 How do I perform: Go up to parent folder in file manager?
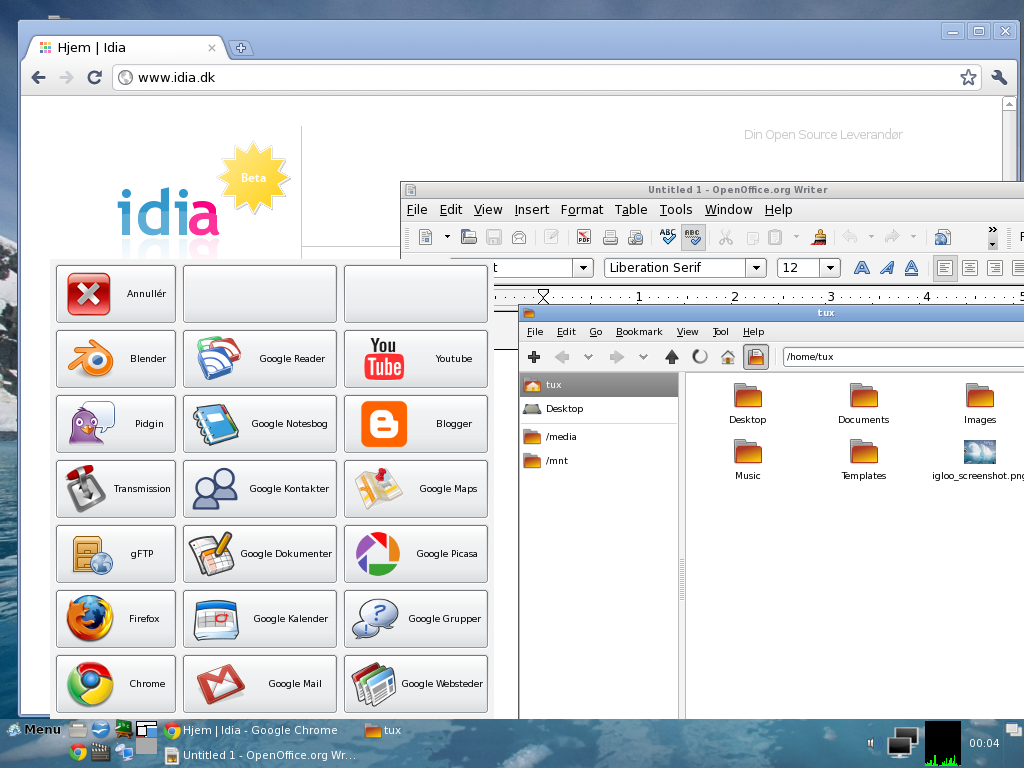tap(671, 357)
